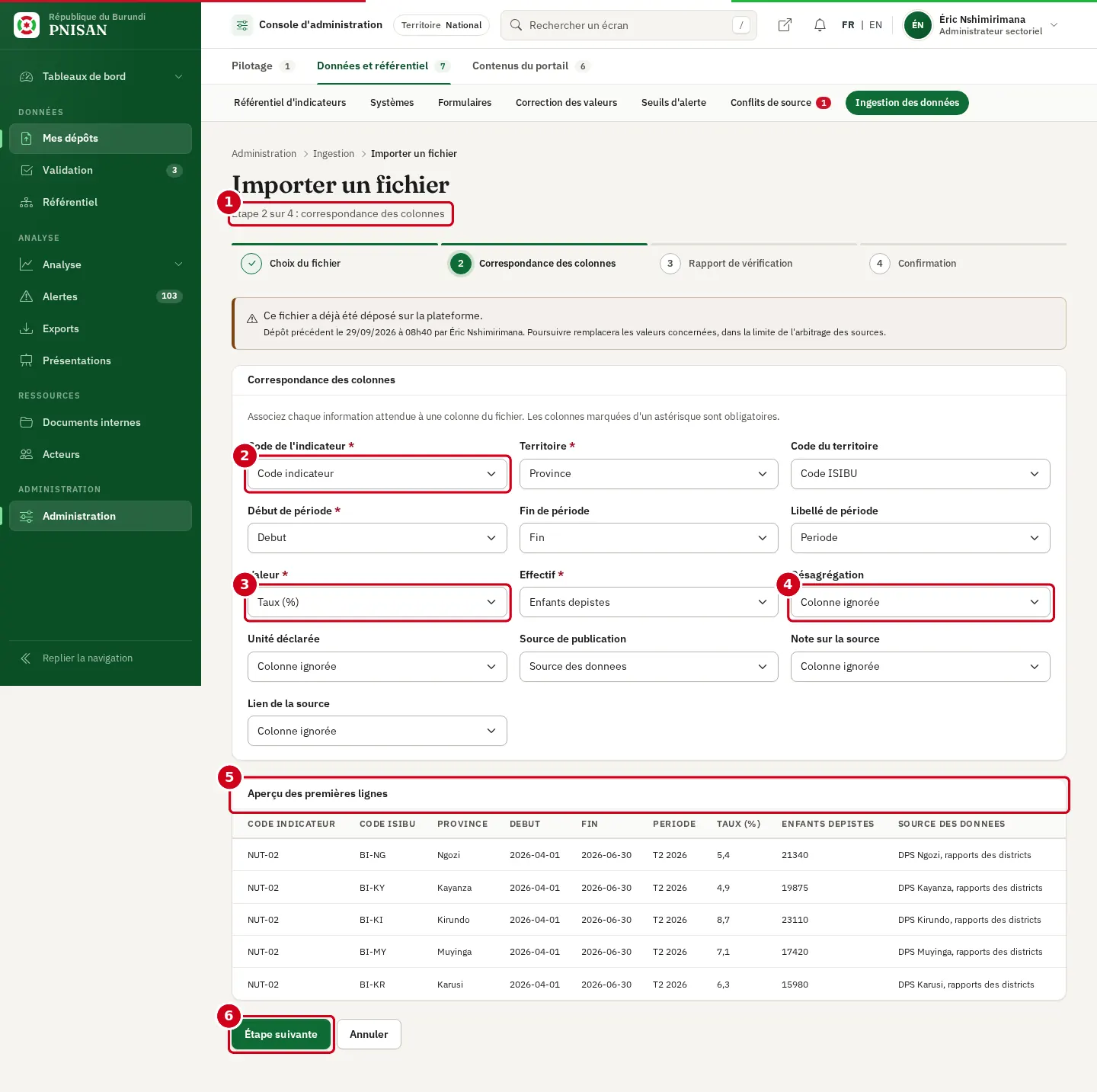Click the Replier la navigation arrows icon
This screenshot has height=1092, width=1097.
click(x=26, y=658)
